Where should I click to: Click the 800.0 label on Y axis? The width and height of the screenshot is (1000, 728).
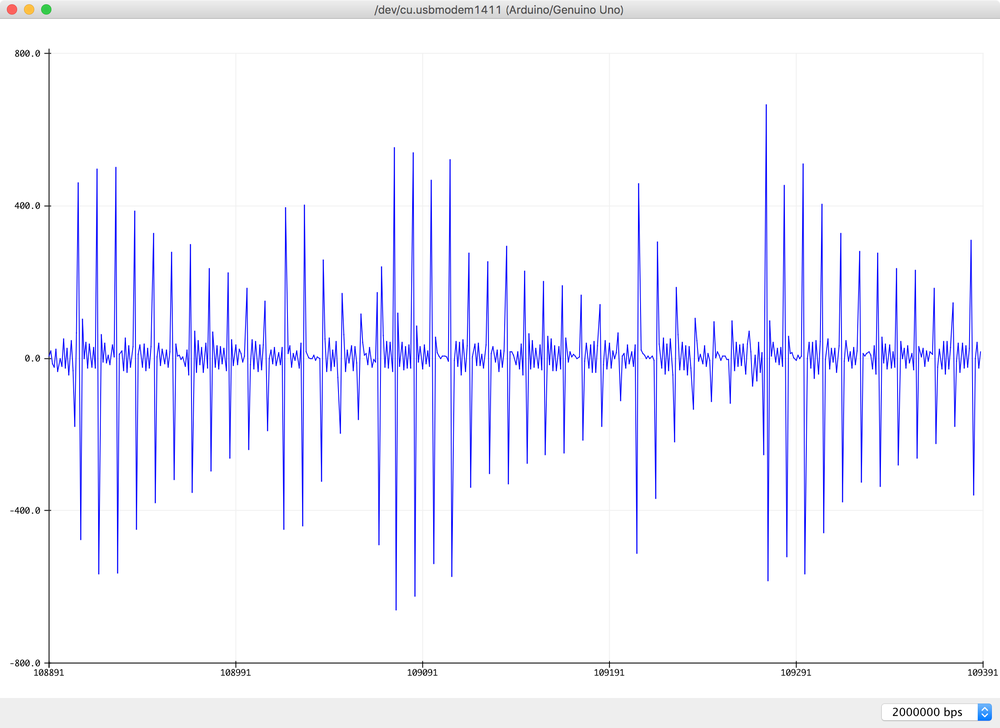coord(24,54)
